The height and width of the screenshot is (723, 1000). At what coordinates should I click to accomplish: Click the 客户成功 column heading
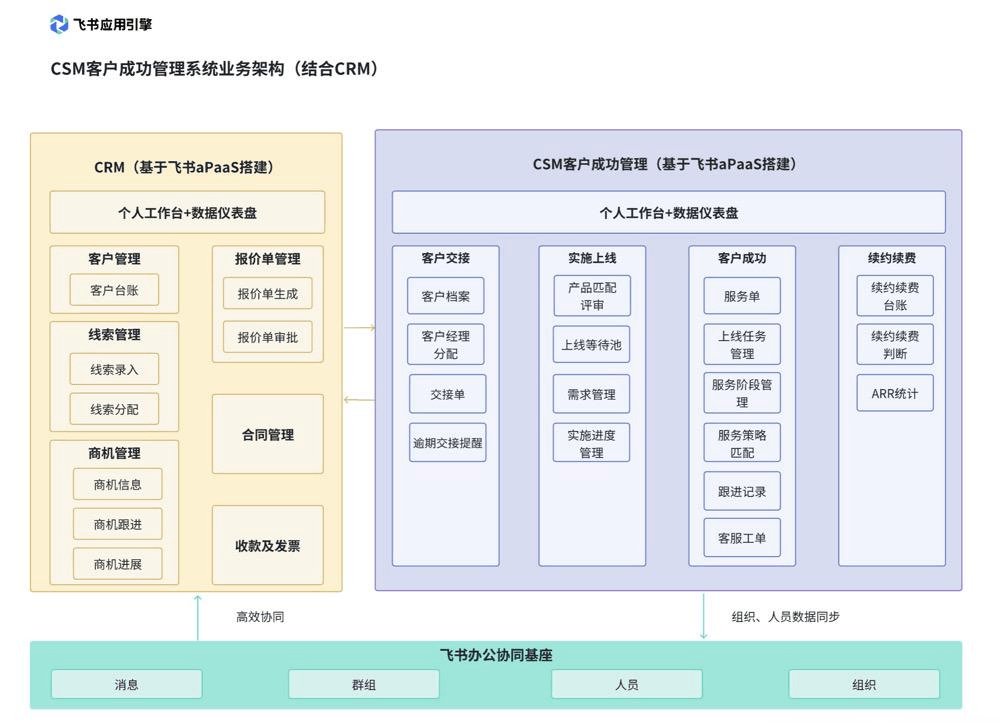[742, 258]
